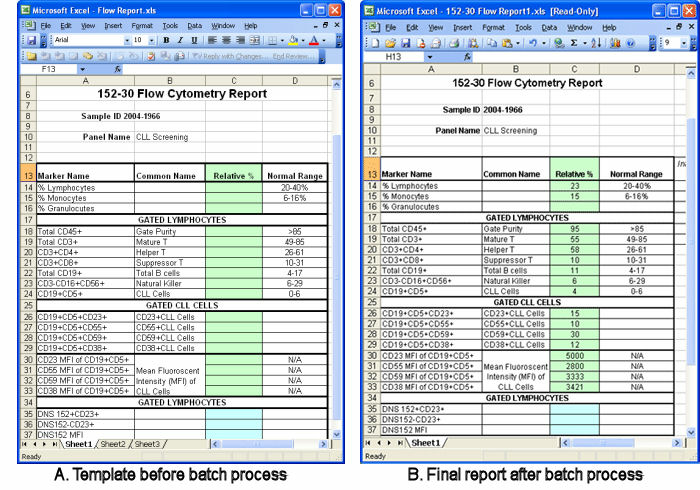Image resolution: width=700 pixels, height=490 pixels.
Task: Toggle Underline formatting in Flow Report.xls window
Action: (194, 40)
